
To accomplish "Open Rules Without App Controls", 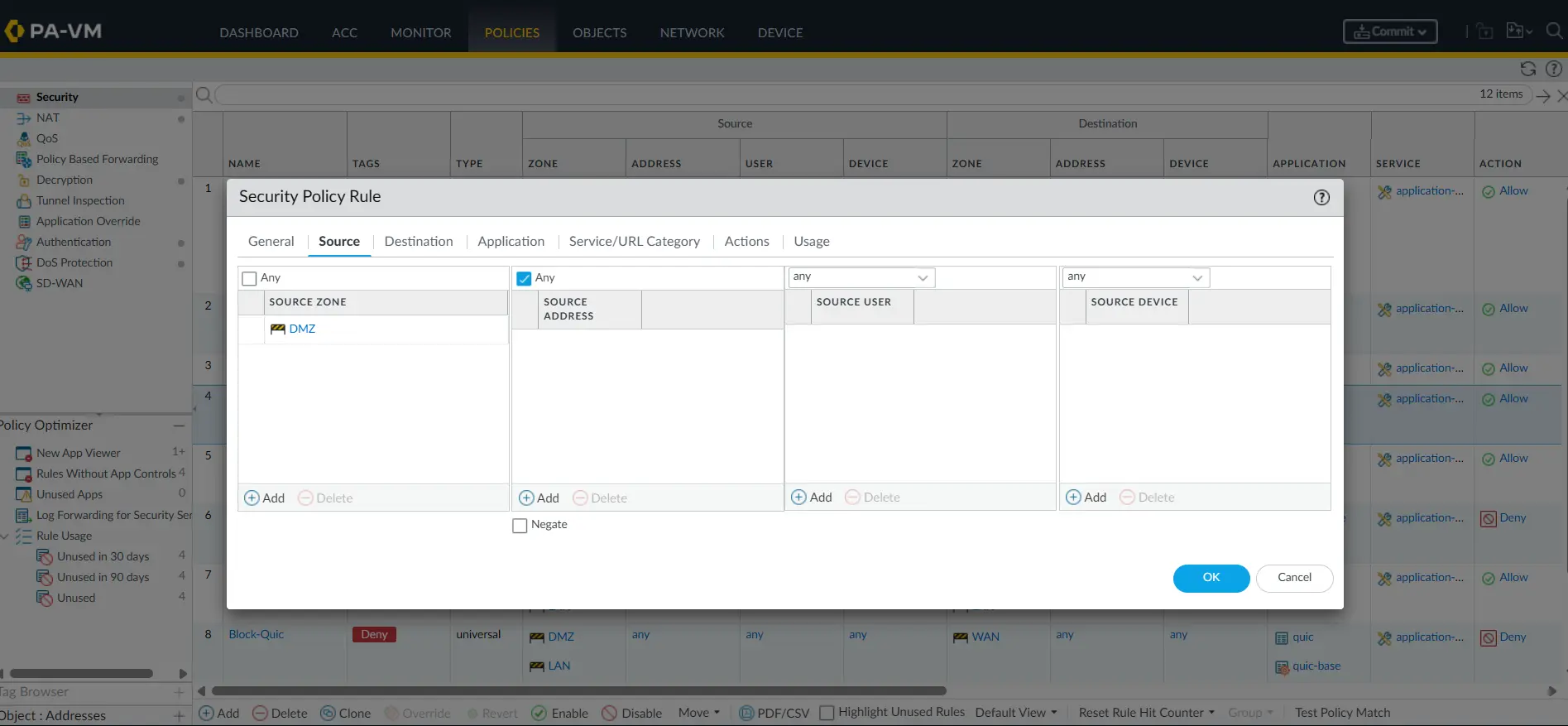I will click(x=106, y=474).
